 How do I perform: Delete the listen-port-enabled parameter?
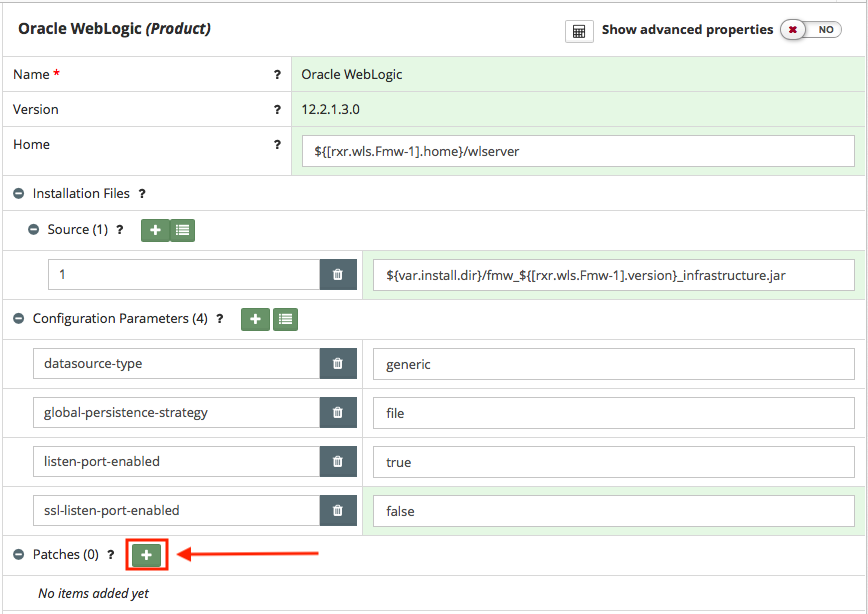click(x=338, y=462)
